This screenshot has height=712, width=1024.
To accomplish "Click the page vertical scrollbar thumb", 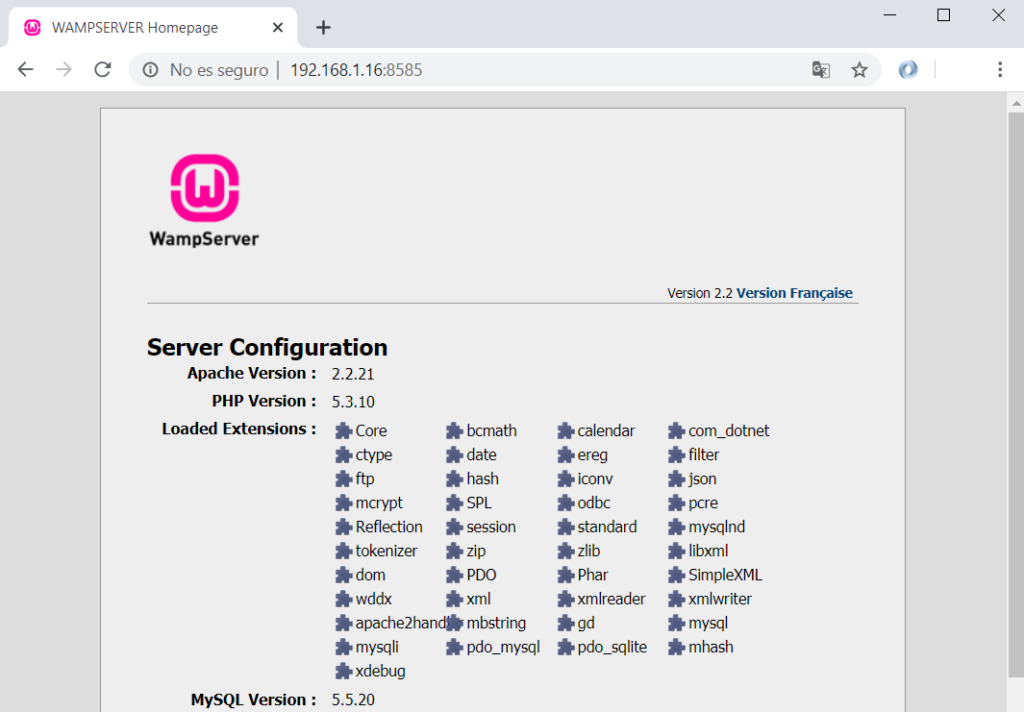I will pyautogui.click(x=1016, y=395).
